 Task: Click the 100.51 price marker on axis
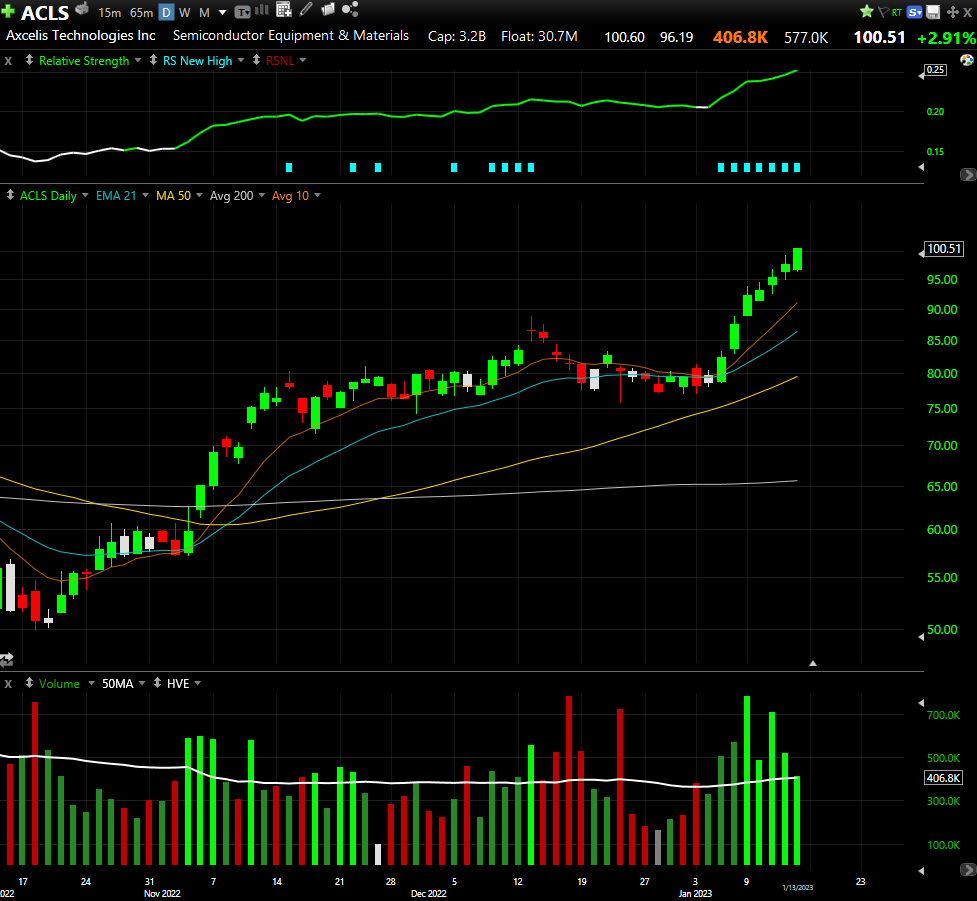click(944, 249)
